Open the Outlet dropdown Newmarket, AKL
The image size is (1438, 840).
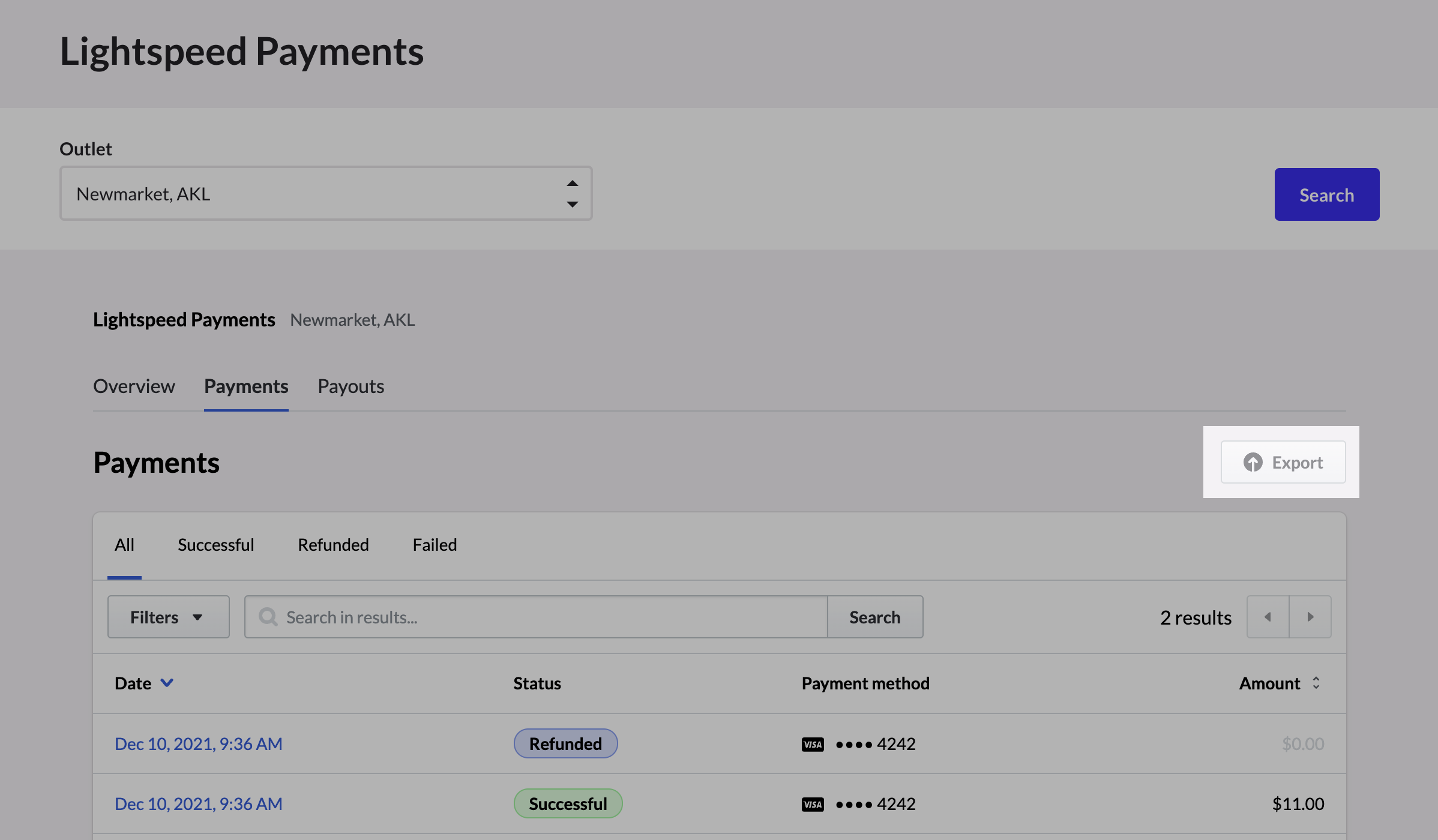tap(325, 194)
